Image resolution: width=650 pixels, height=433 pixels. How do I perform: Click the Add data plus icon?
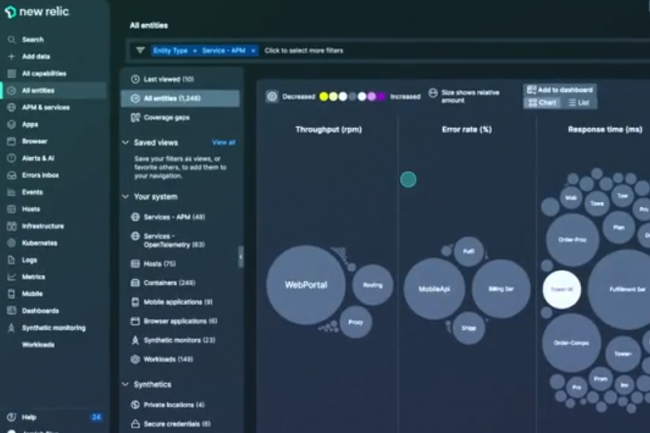pyautogui.click(x=11, y=57)
